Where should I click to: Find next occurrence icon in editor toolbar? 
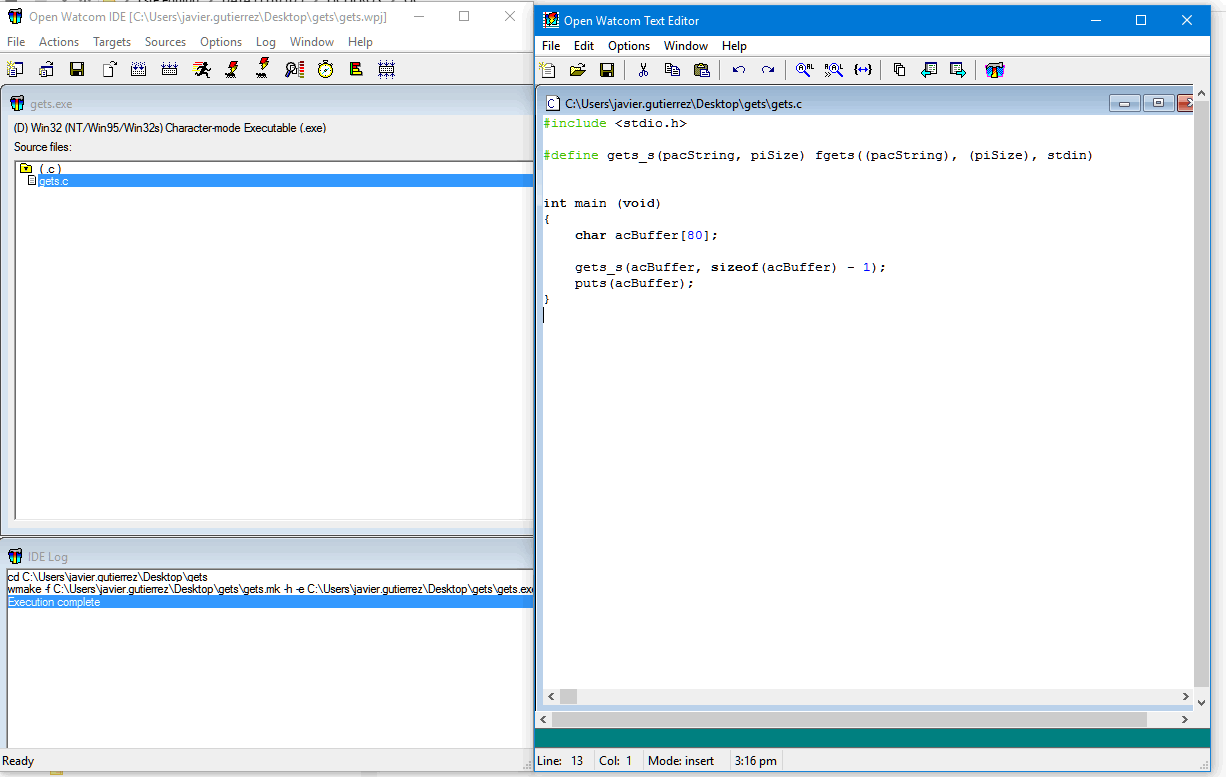tap(833, 70)
